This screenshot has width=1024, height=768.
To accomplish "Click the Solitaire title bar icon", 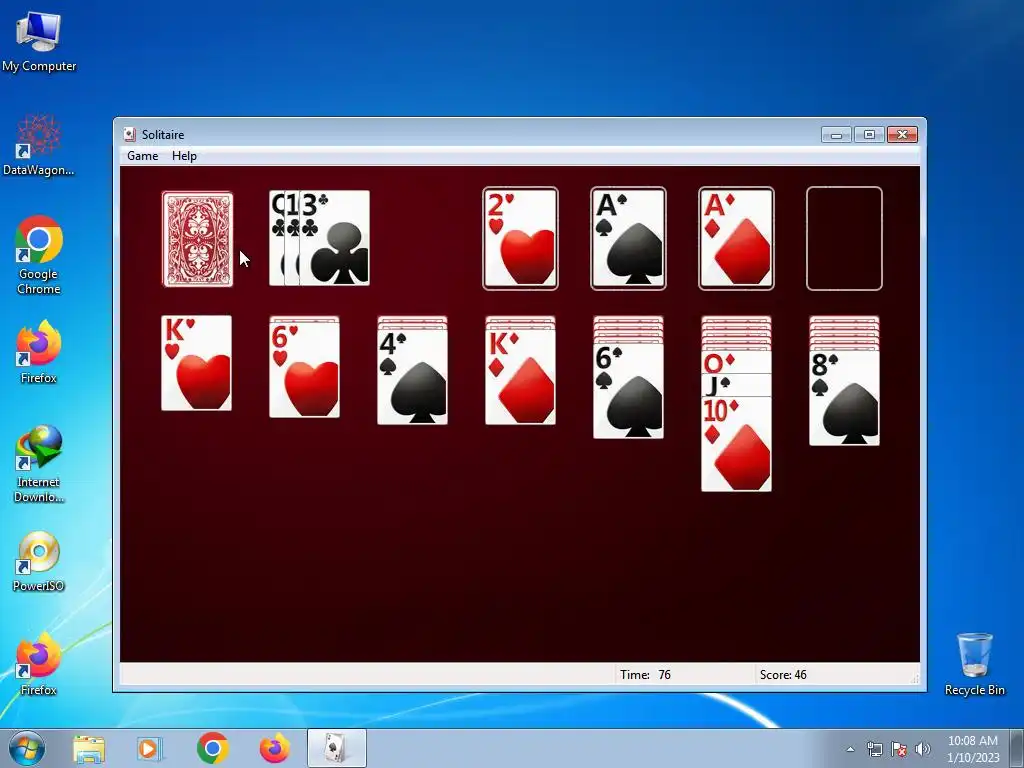I will [x=129, y=135].
